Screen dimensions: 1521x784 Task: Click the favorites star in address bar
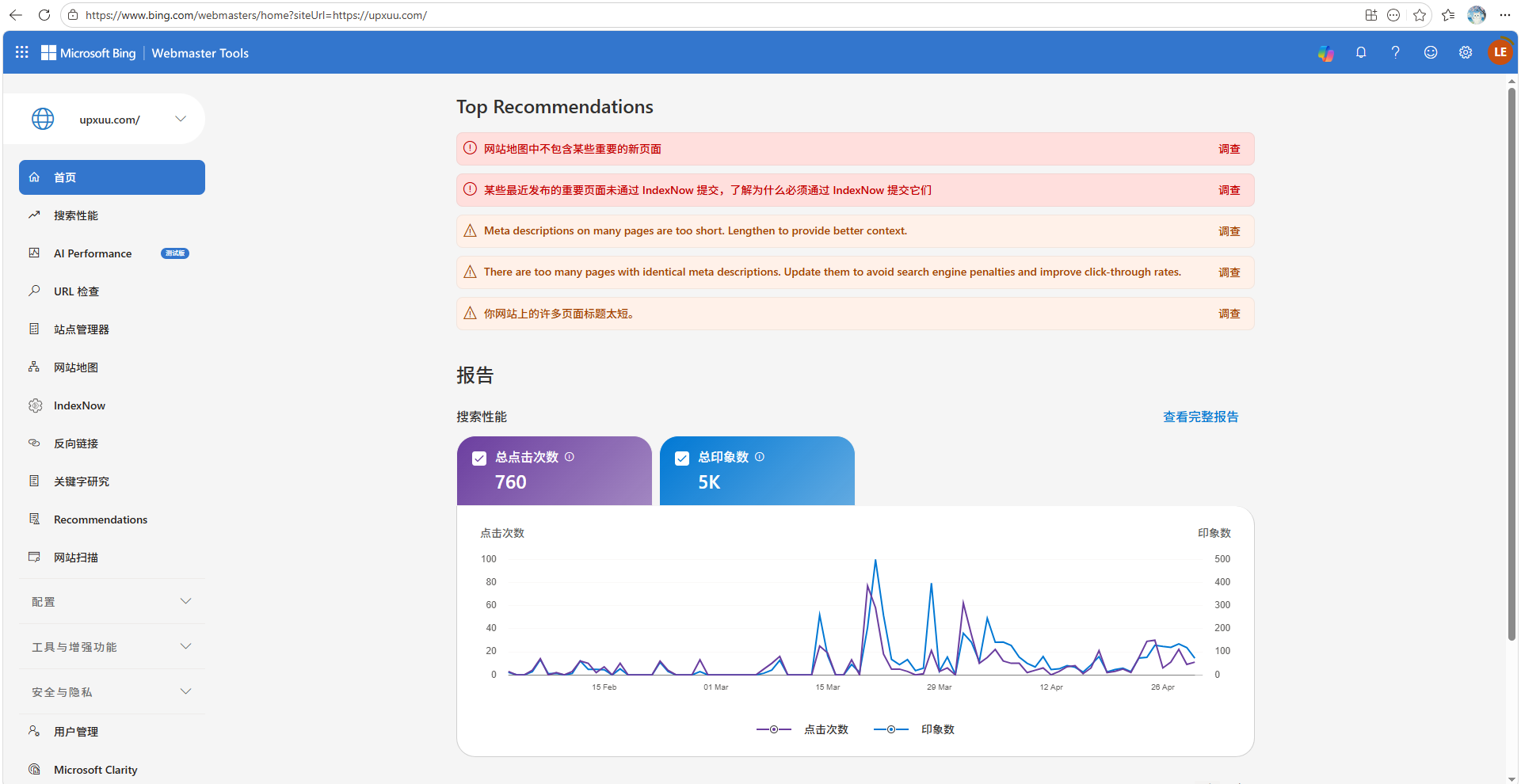click(x=1420, y=15)
